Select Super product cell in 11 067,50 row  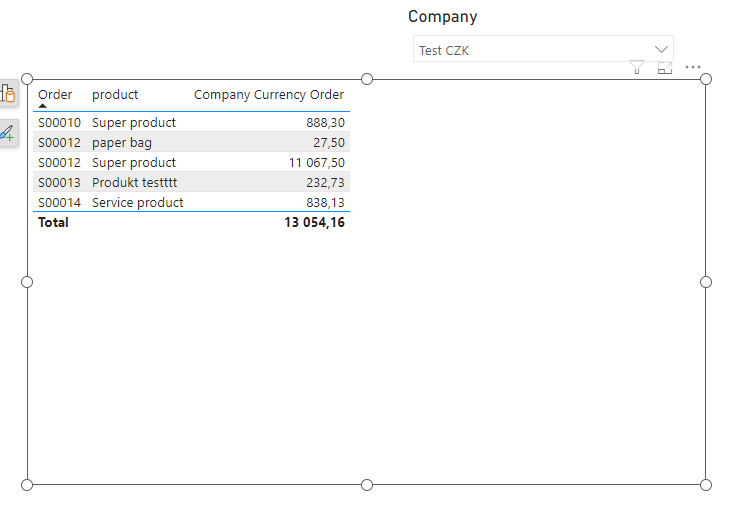[x=134, y=163]
